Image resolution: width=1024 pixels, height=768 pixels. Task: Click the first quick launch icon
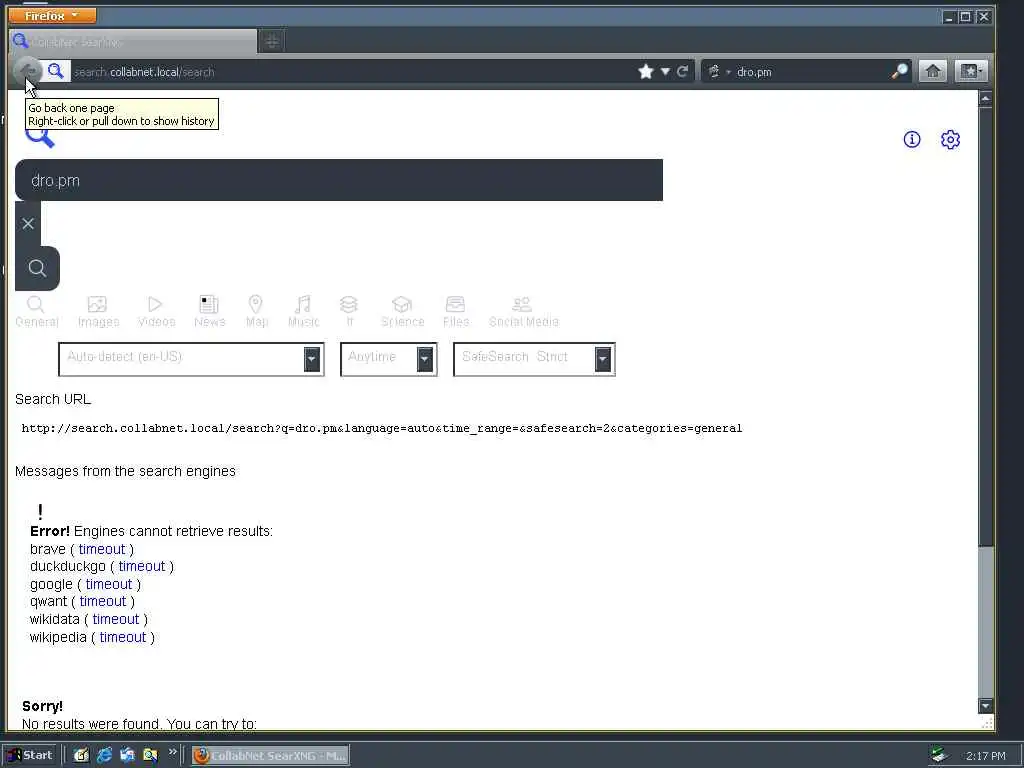81,756
